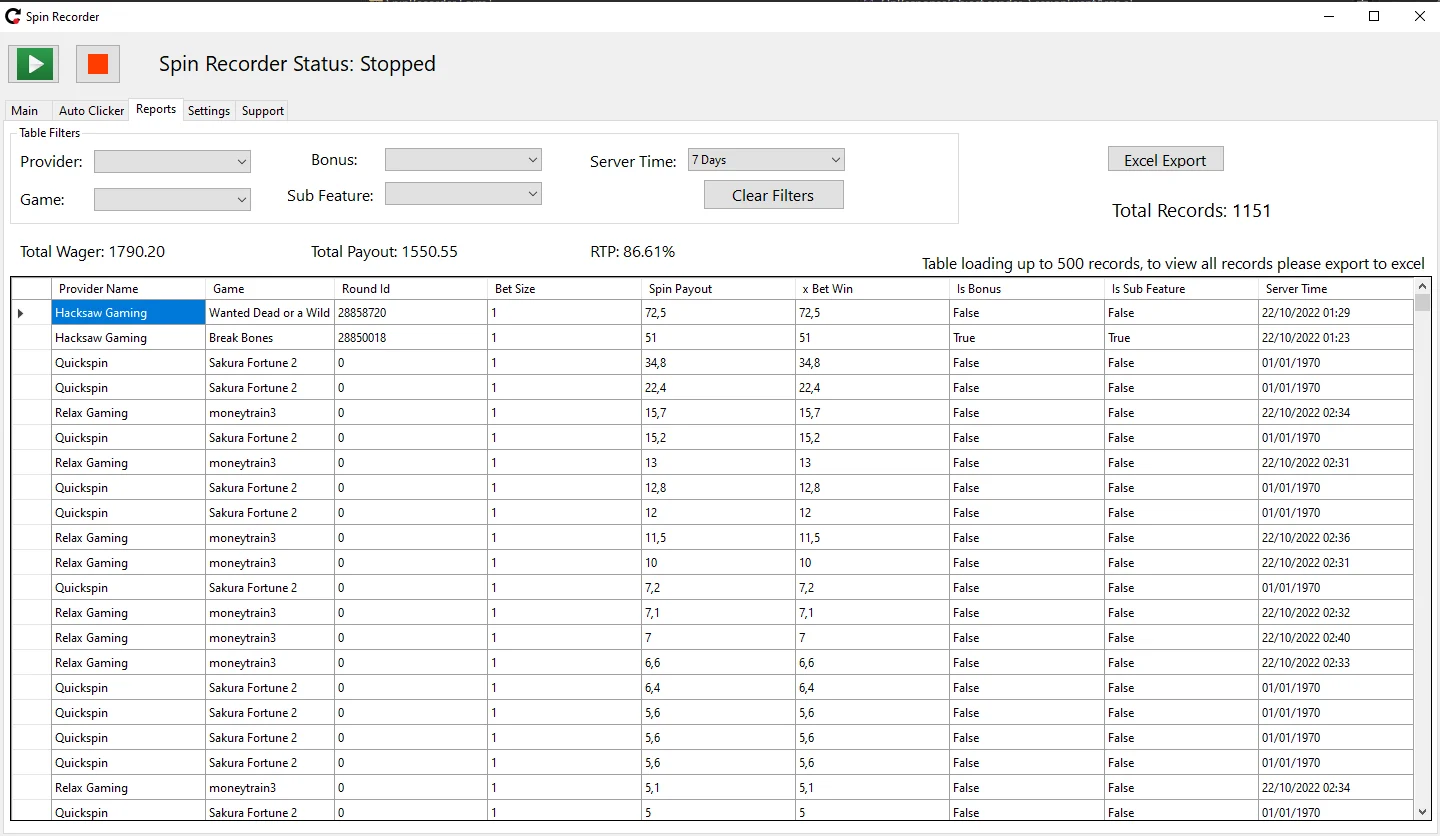Sort by Server Time column header
Image resolution: width=1440 pixels, height=836 pixels.
point(1336,289)
